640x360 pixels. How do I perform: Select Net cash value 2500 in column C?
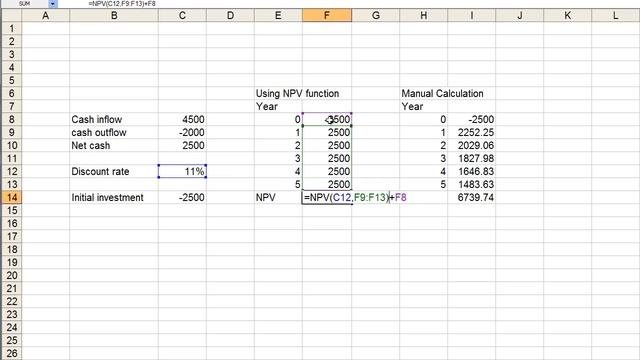coord(182,146)
